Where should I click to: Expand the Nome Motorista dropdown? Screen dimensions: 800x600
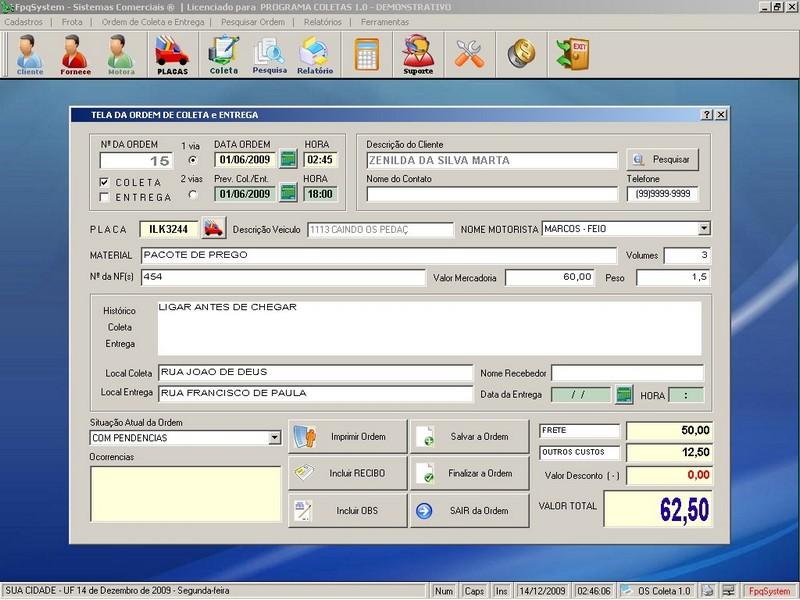coord(704,229)
